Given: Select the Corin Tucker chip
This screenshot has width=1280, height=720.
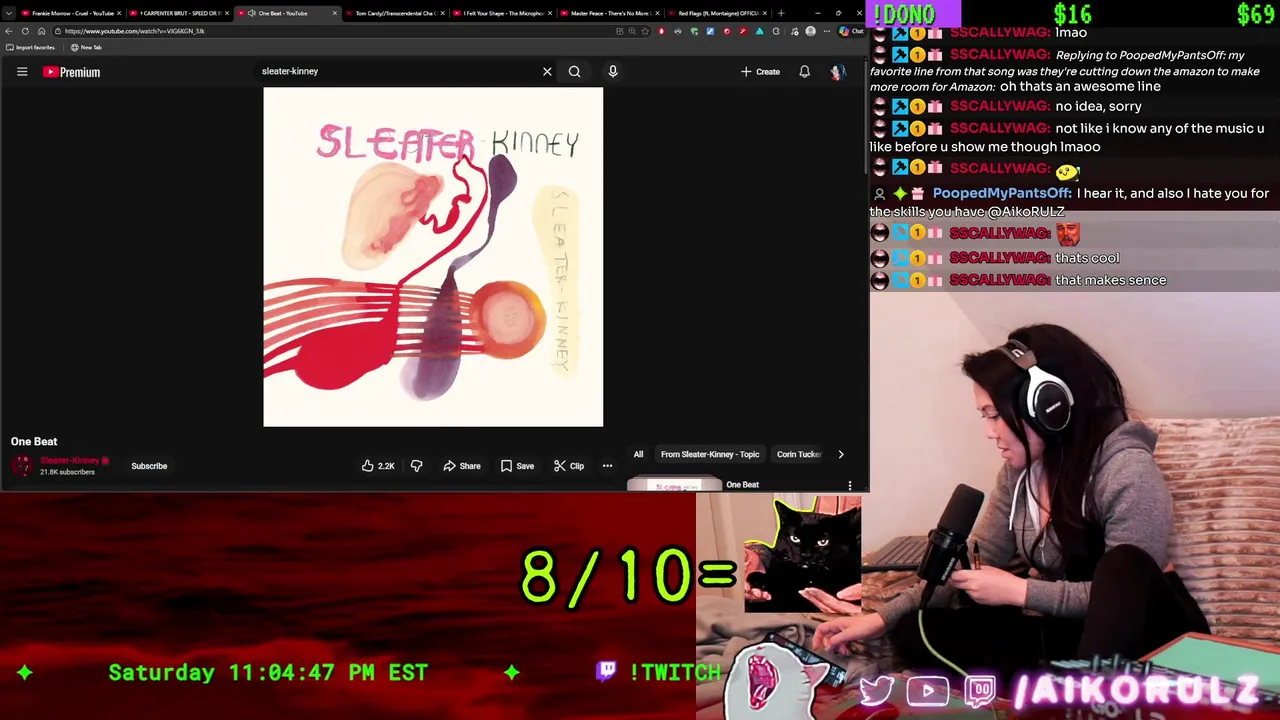Looking at the screenshot, I should point(798,454).
